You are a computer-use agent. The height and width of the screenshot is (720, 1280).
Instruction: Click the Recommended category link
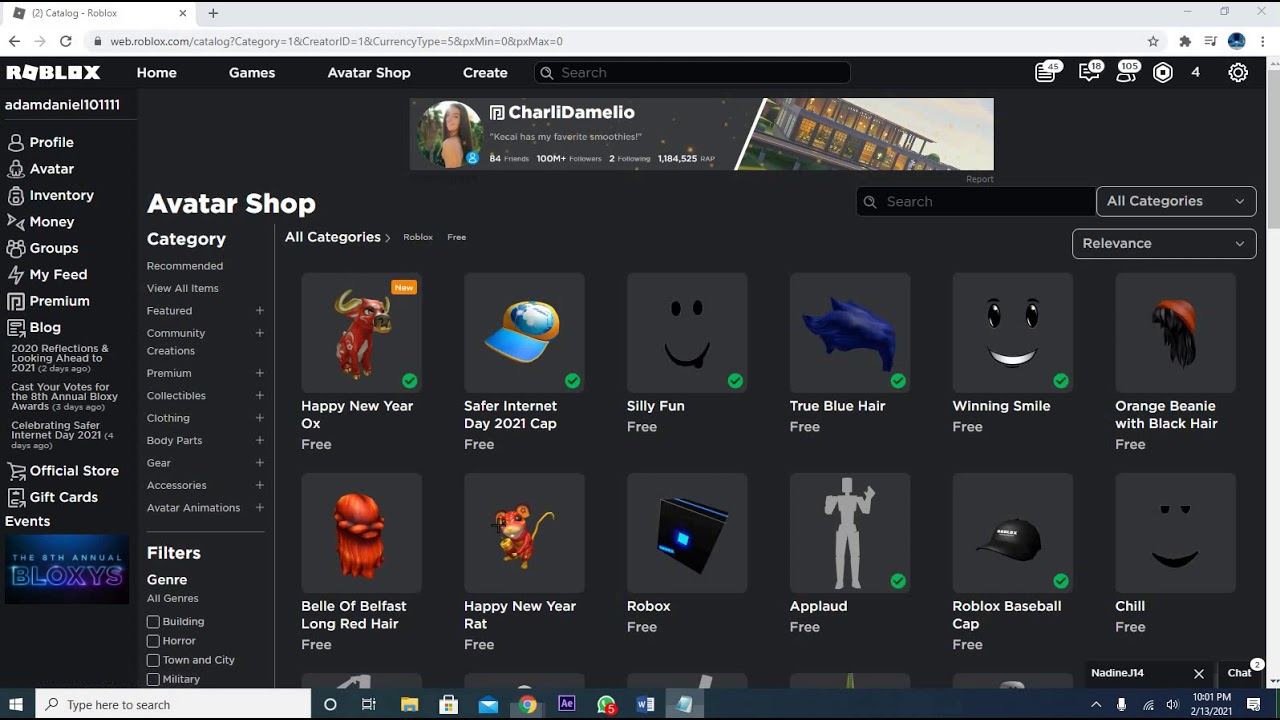coord(185,266)
